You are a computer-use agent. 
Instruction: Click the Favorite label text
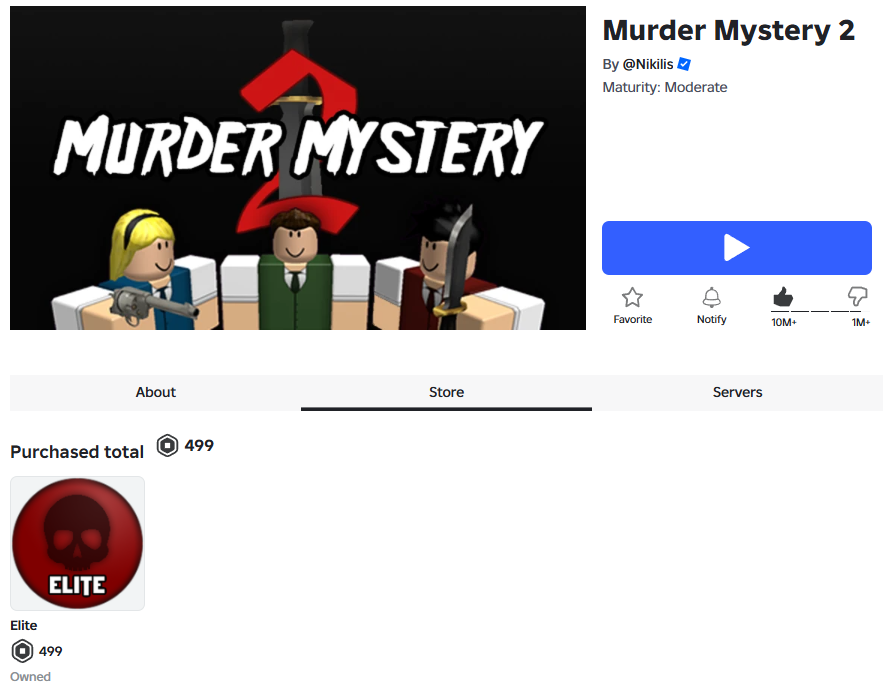pos(632,319)
